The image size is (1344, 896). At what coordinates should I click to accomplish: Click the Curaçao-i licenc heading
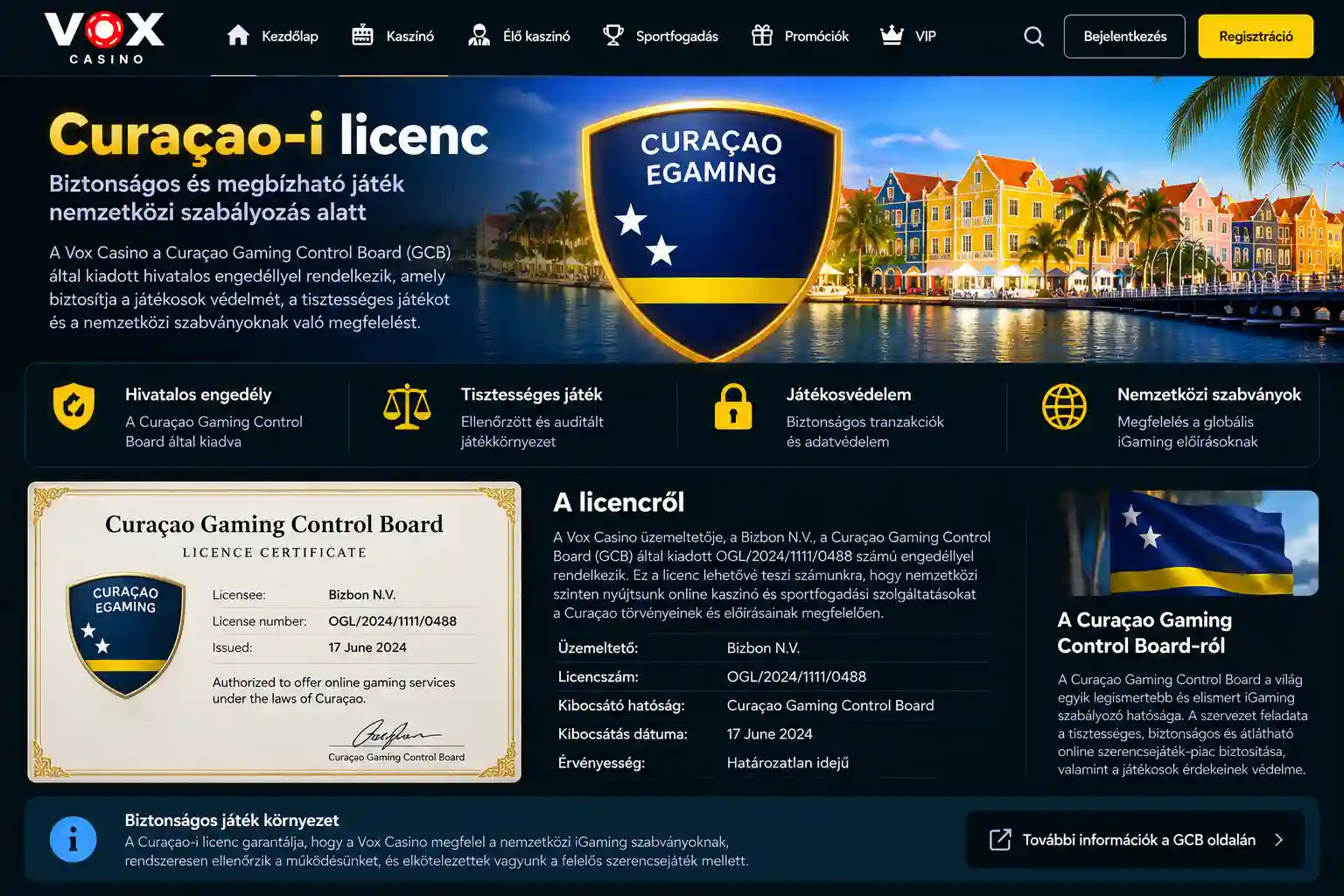pos(269,136)
